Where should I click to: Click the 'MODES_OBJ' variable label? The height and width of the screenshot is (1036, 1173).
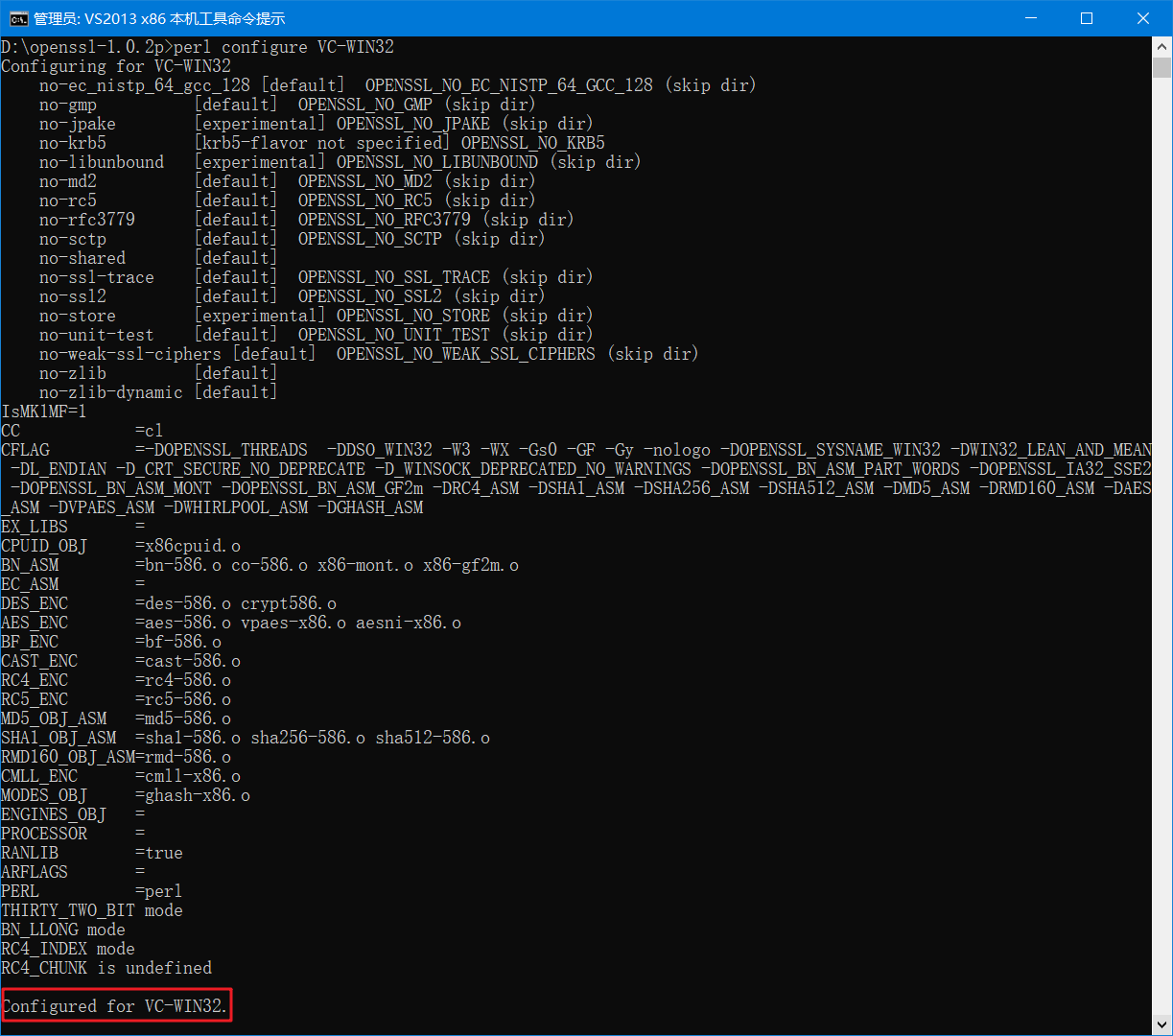coord(44,795)
